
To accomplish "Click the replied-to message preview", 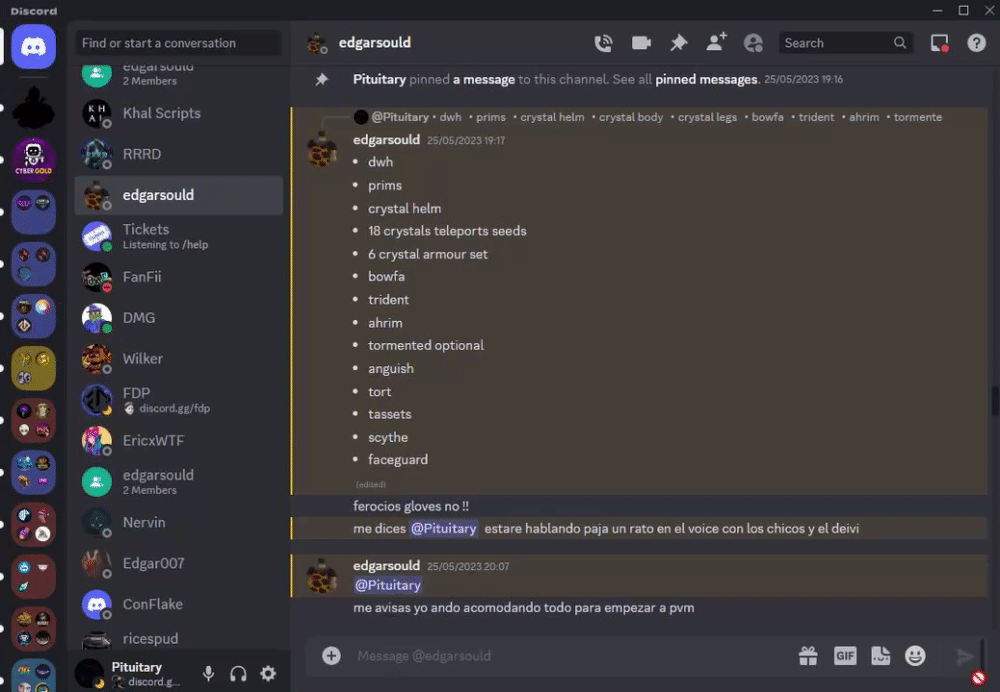I will (x=657, y=117).
